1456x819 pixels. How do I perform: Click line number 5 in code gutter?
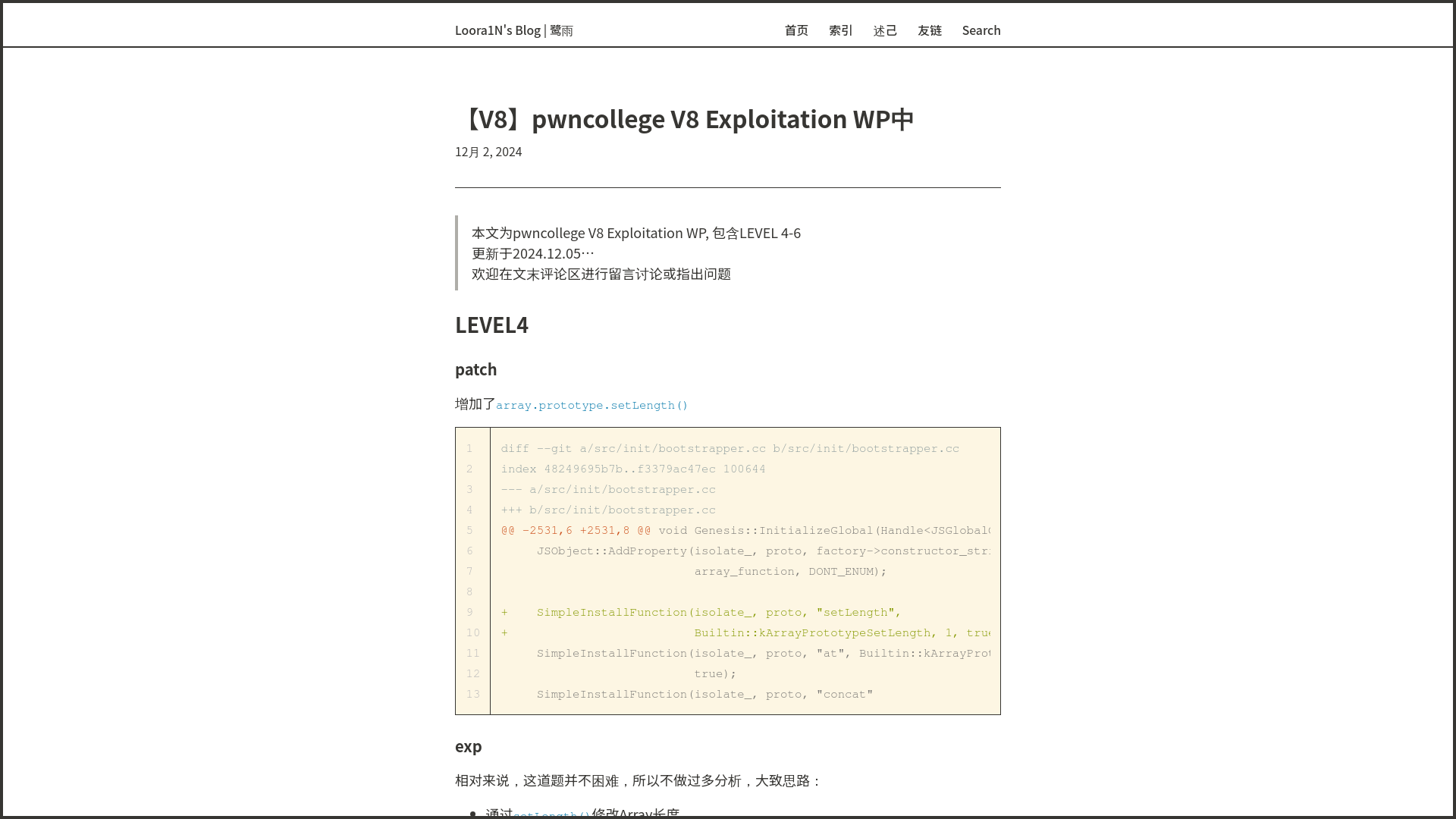pyautogui.click(x=469, y=531)
